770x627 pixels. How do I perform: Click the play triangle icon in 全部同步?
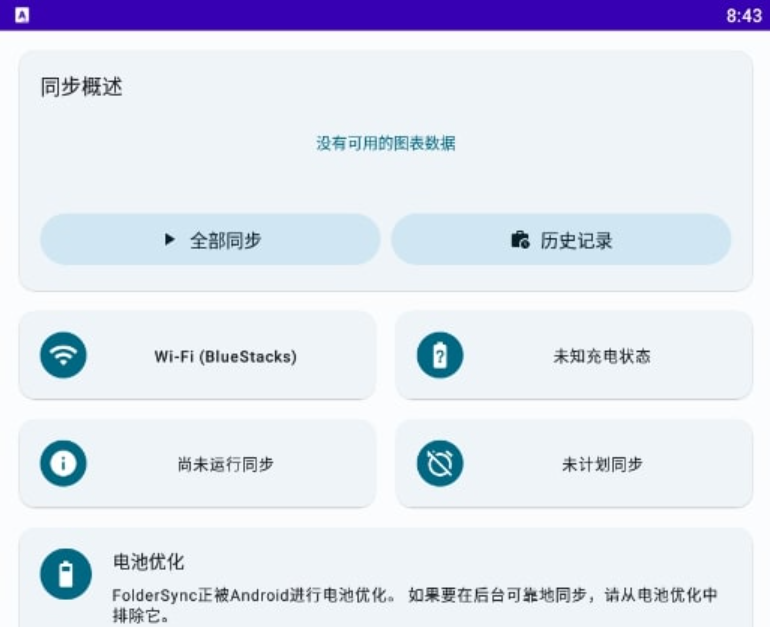170,240
